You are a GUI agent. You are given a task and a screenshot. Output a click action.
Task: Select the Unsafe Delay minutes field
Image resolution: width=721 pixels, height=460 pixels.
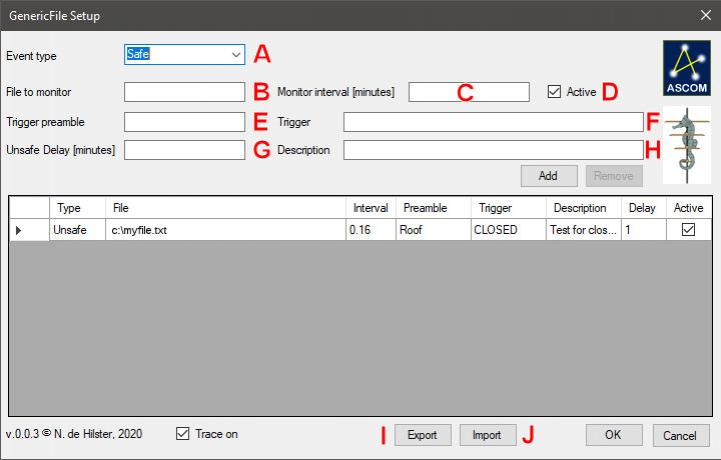184,150
